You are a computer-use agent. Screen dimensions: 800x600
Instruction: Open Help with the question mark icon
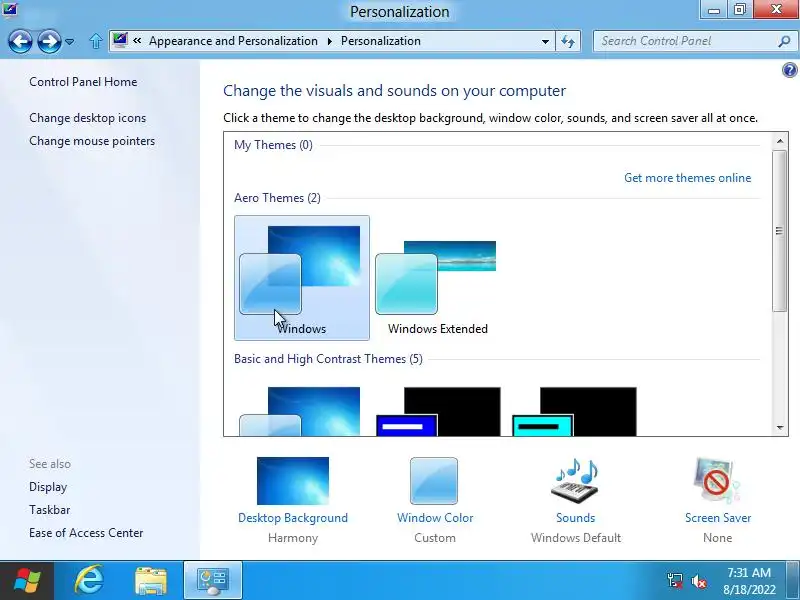(x=789, y=69)
